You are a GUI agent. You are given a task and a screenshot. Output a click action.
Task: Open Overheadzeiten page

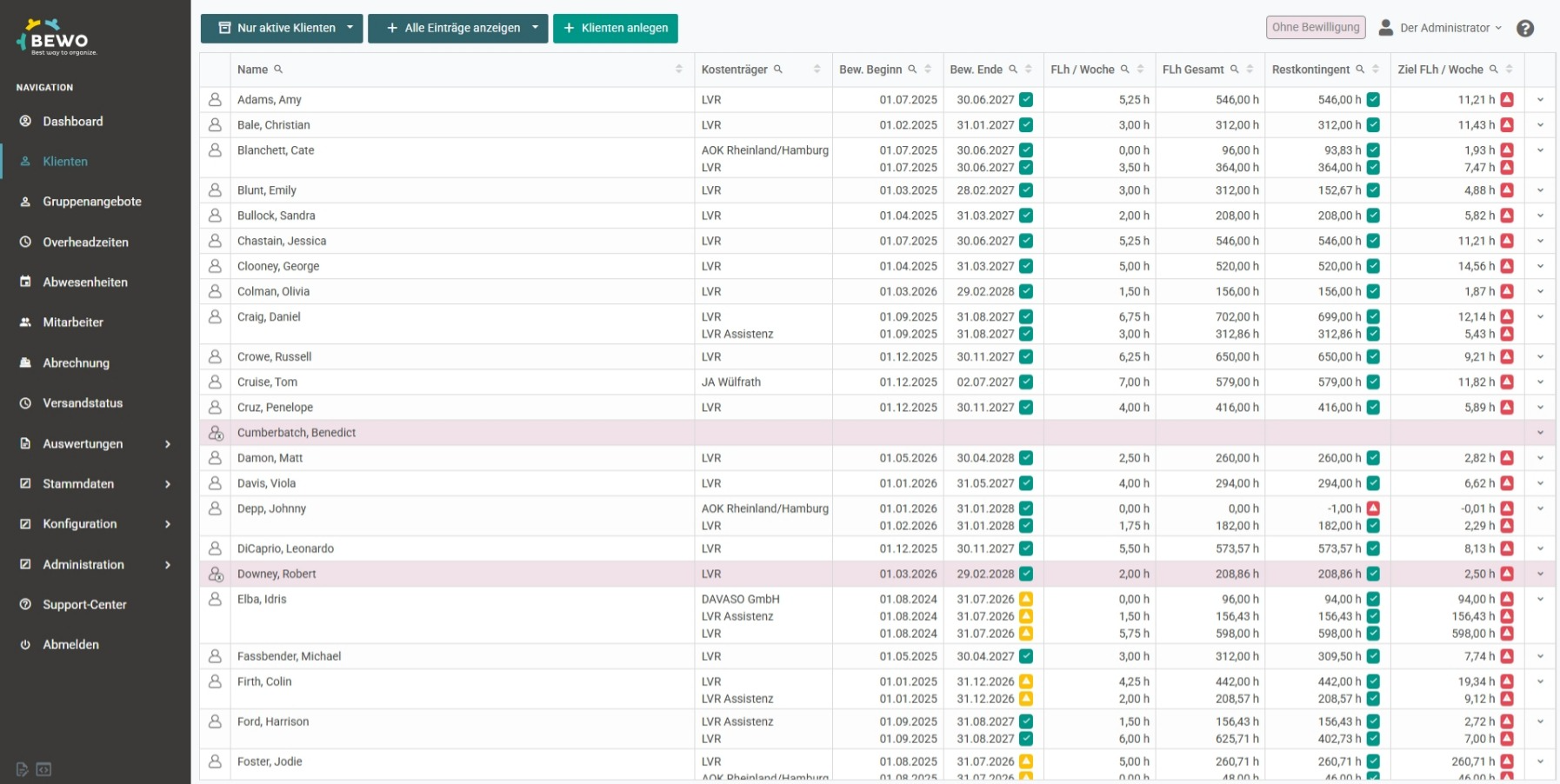(x=85, y=243)
